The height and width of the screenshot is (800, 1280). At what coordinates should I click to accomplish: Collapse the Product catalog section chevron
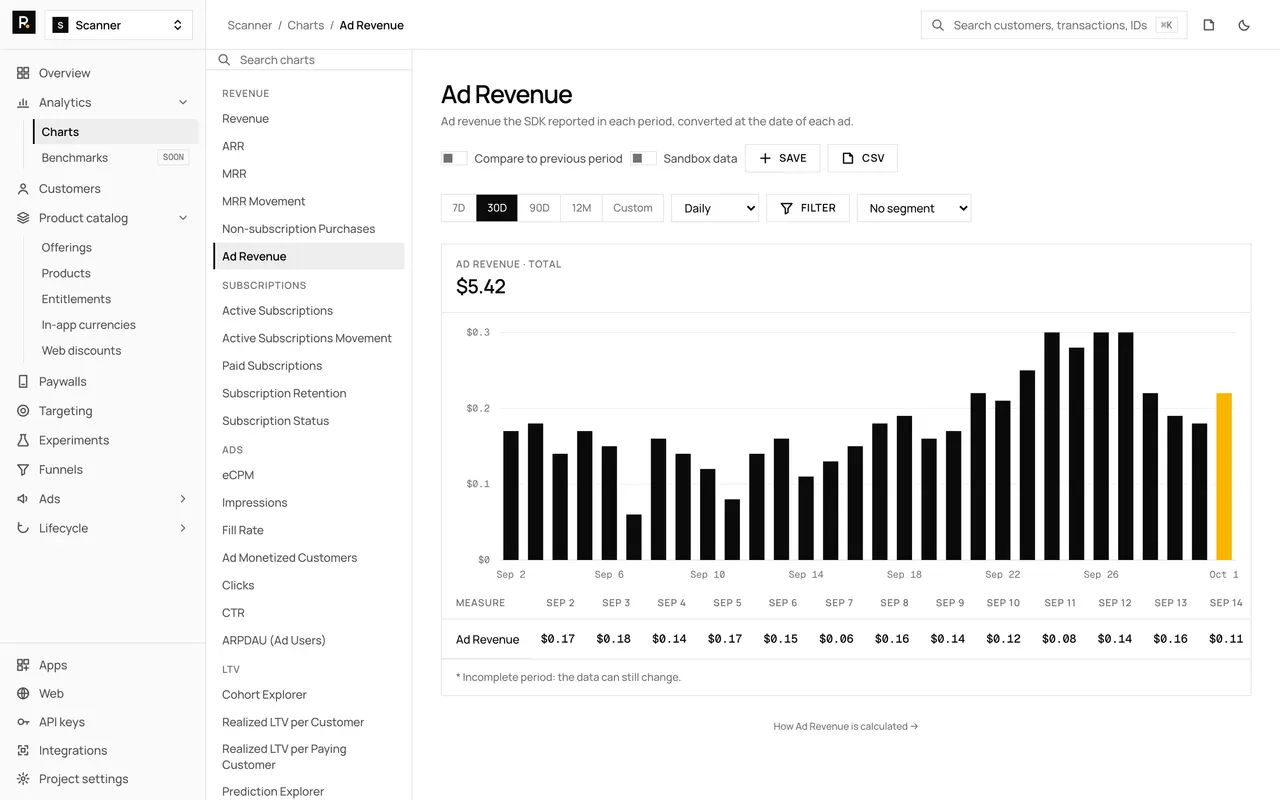(183, 218)
